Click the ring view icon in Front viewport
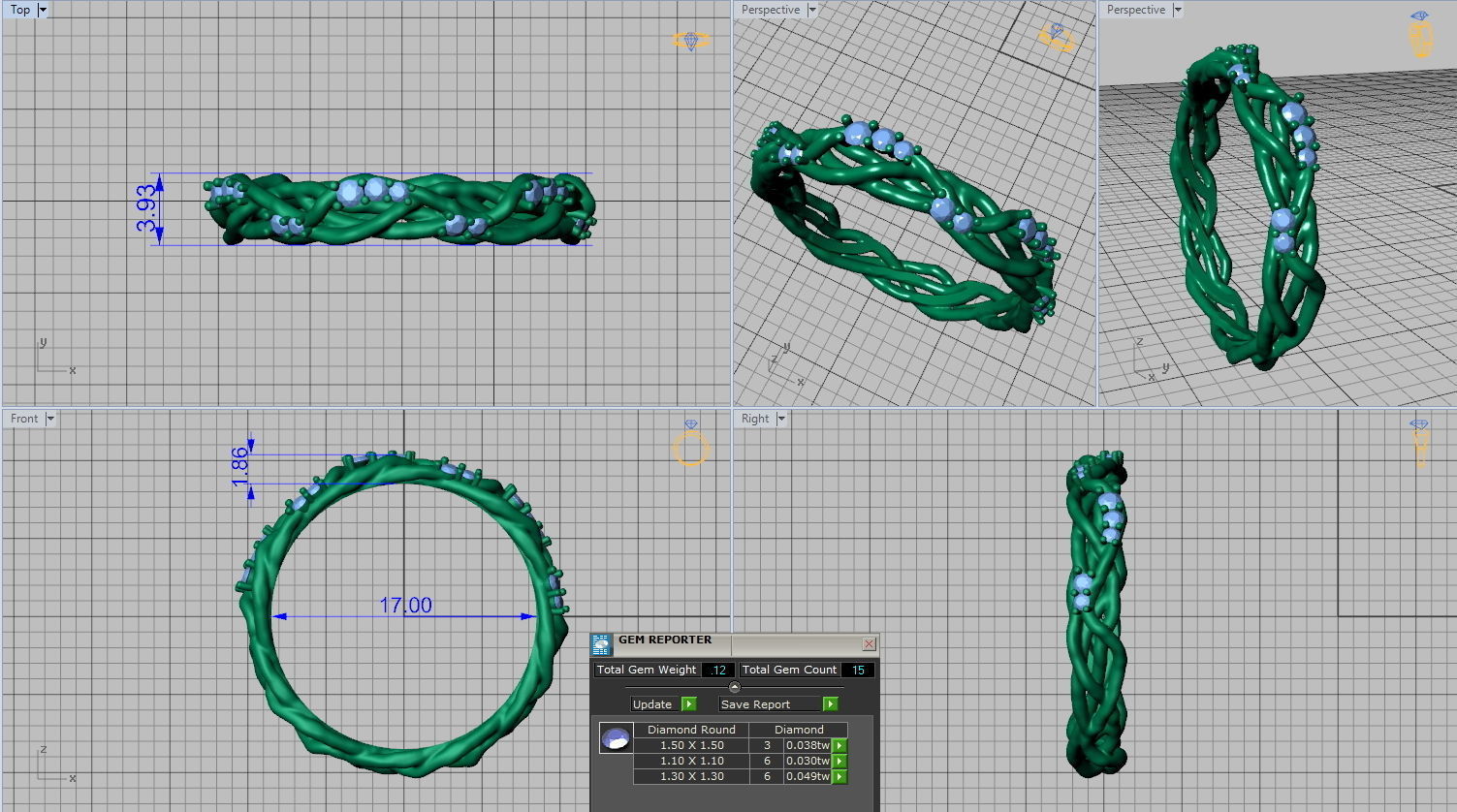This screenshot has width=1457, height=812. tap(691, 445)
